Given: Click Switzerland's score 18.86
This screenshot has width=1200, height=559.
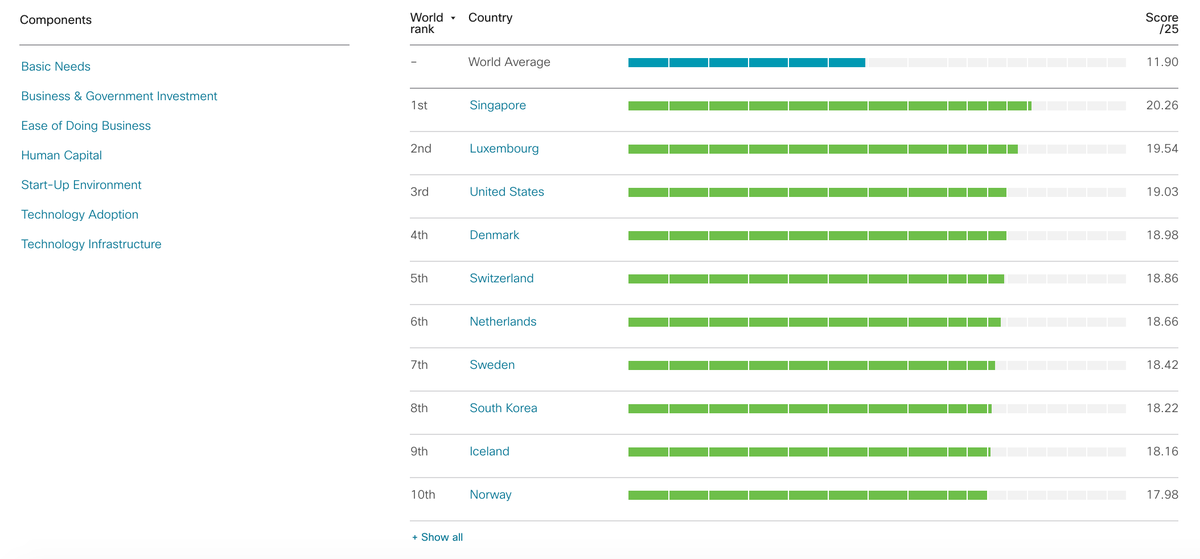Looking at the screenshot, I should [x=1162, y=278].
